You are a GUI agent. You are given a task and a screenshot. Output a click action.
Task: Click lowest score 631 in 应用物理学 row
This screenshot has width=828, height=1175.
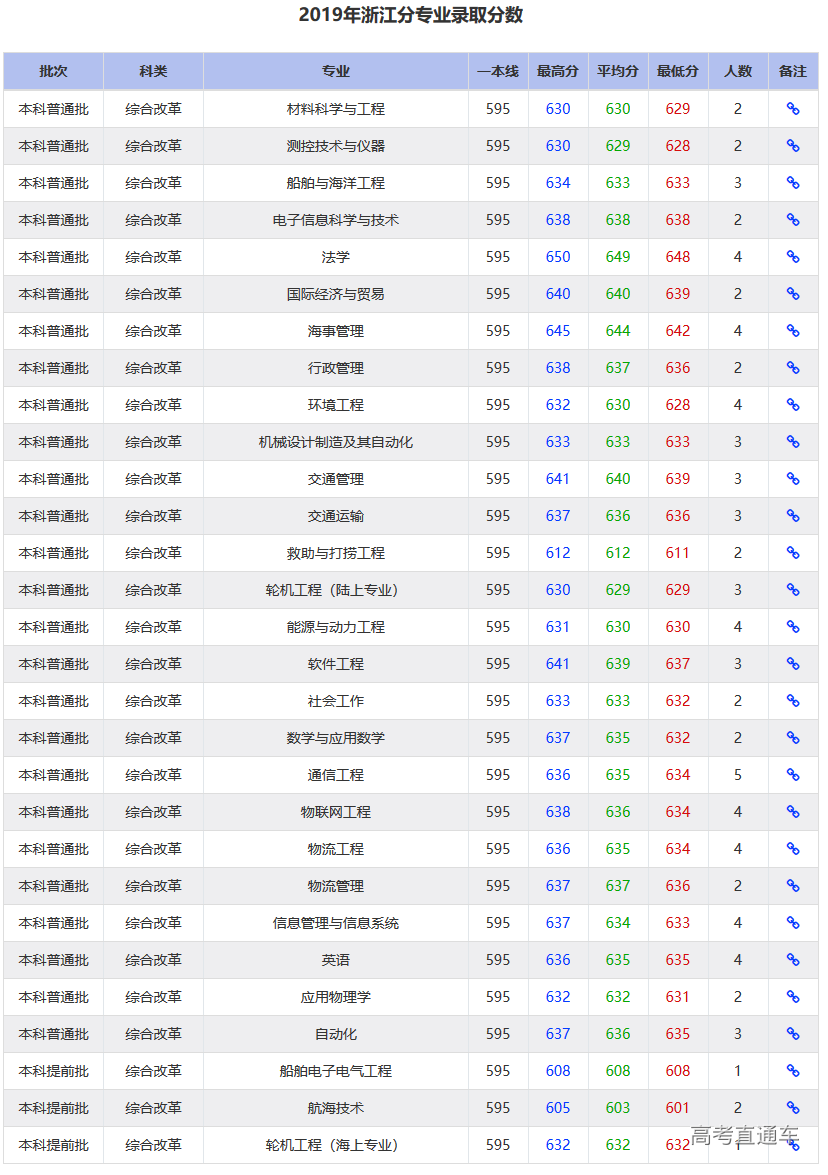coord(678,997)
